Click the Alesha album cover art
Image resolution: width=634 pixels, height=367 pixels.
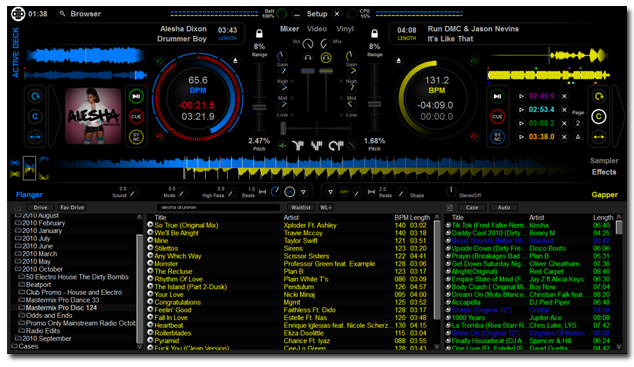tap(93, 116)
